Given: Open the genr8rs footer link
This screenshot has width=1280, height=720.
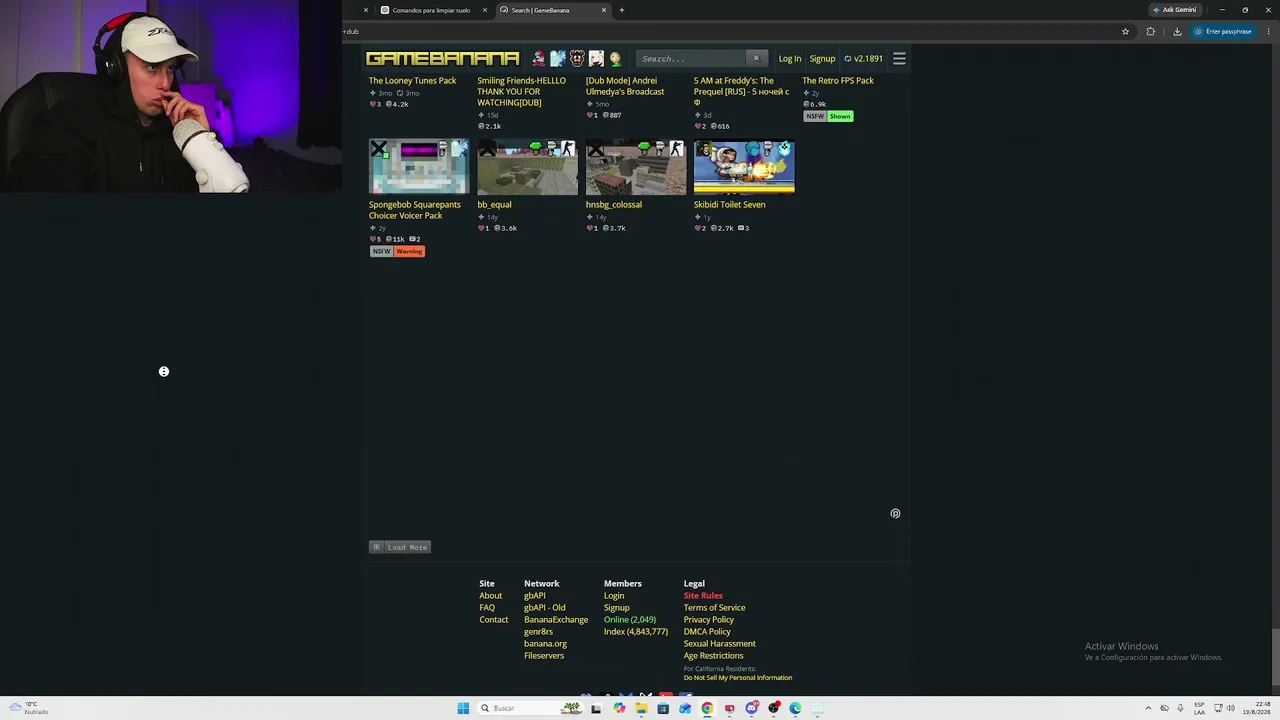Looking at the screenshot, I should click(x=538, y=632).
